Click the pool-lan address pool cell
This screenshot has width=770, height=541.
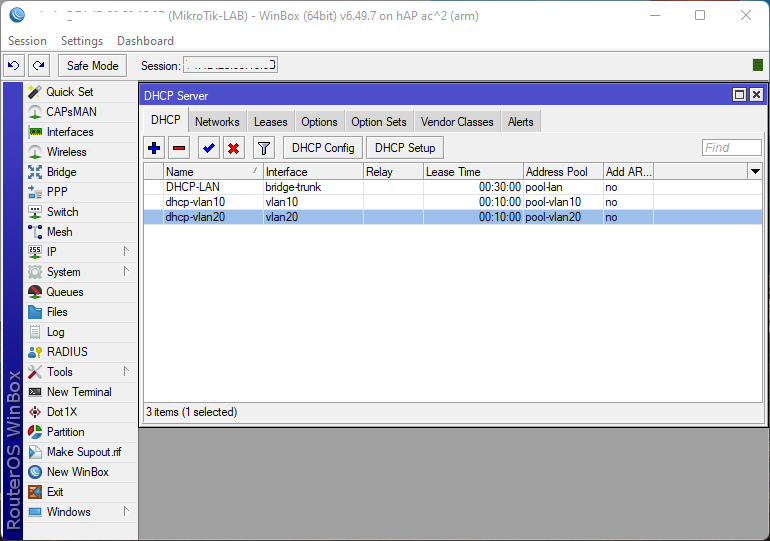563,187
